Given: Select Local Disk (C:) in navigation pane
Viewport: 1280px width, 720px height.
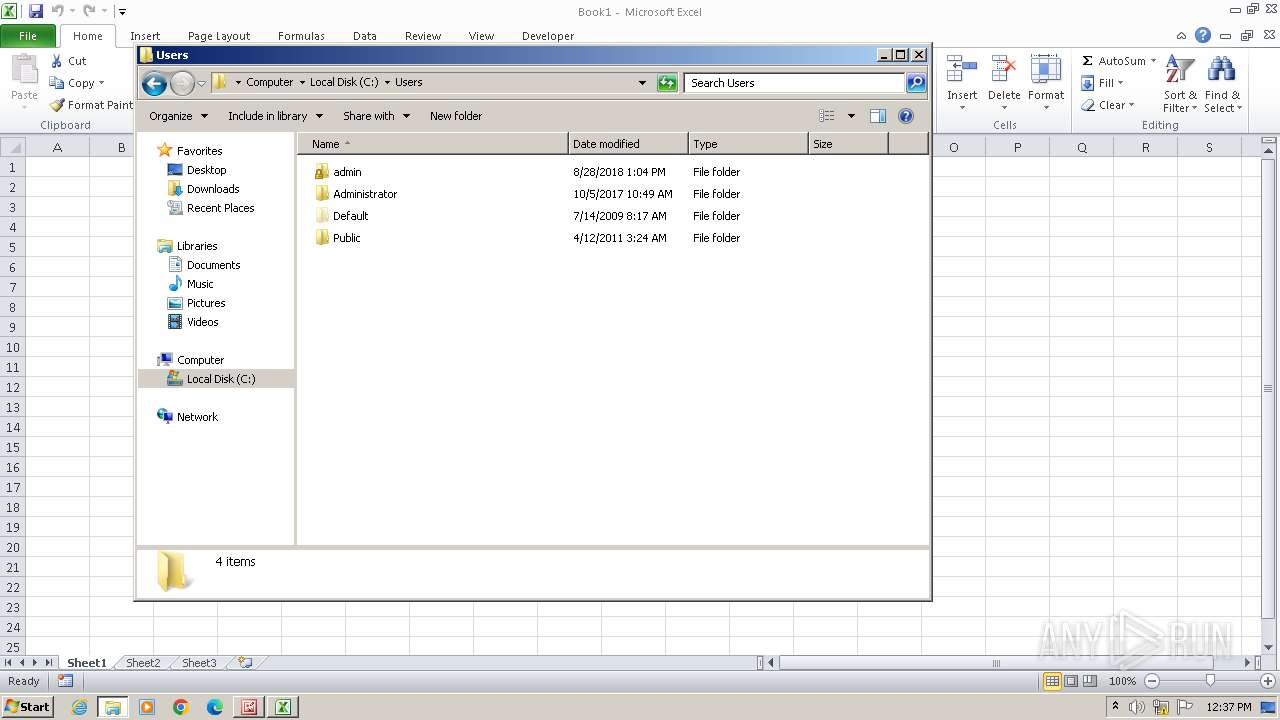Looking at the screenshot, I should [216, 379].
